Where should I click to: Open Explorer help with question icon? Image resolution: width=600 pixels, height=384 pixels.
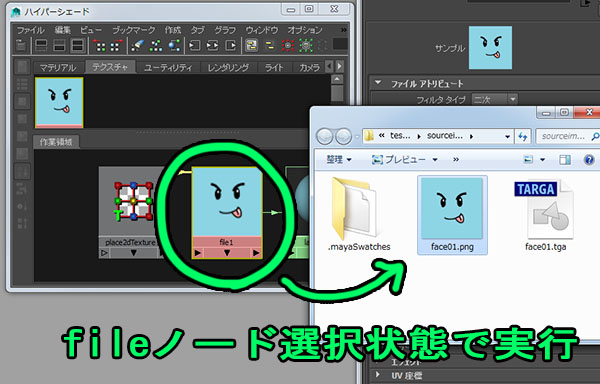tap(589, 159)
